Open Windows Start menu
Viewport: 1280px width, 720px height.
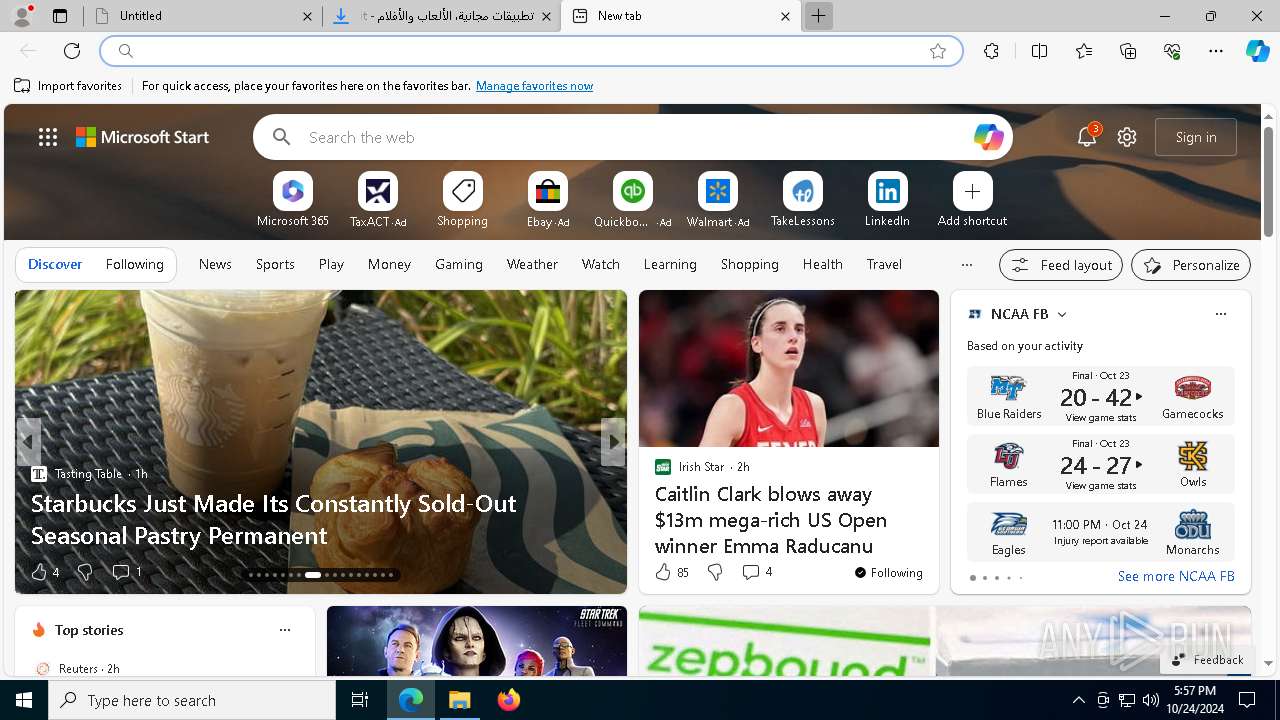[24, 700]
